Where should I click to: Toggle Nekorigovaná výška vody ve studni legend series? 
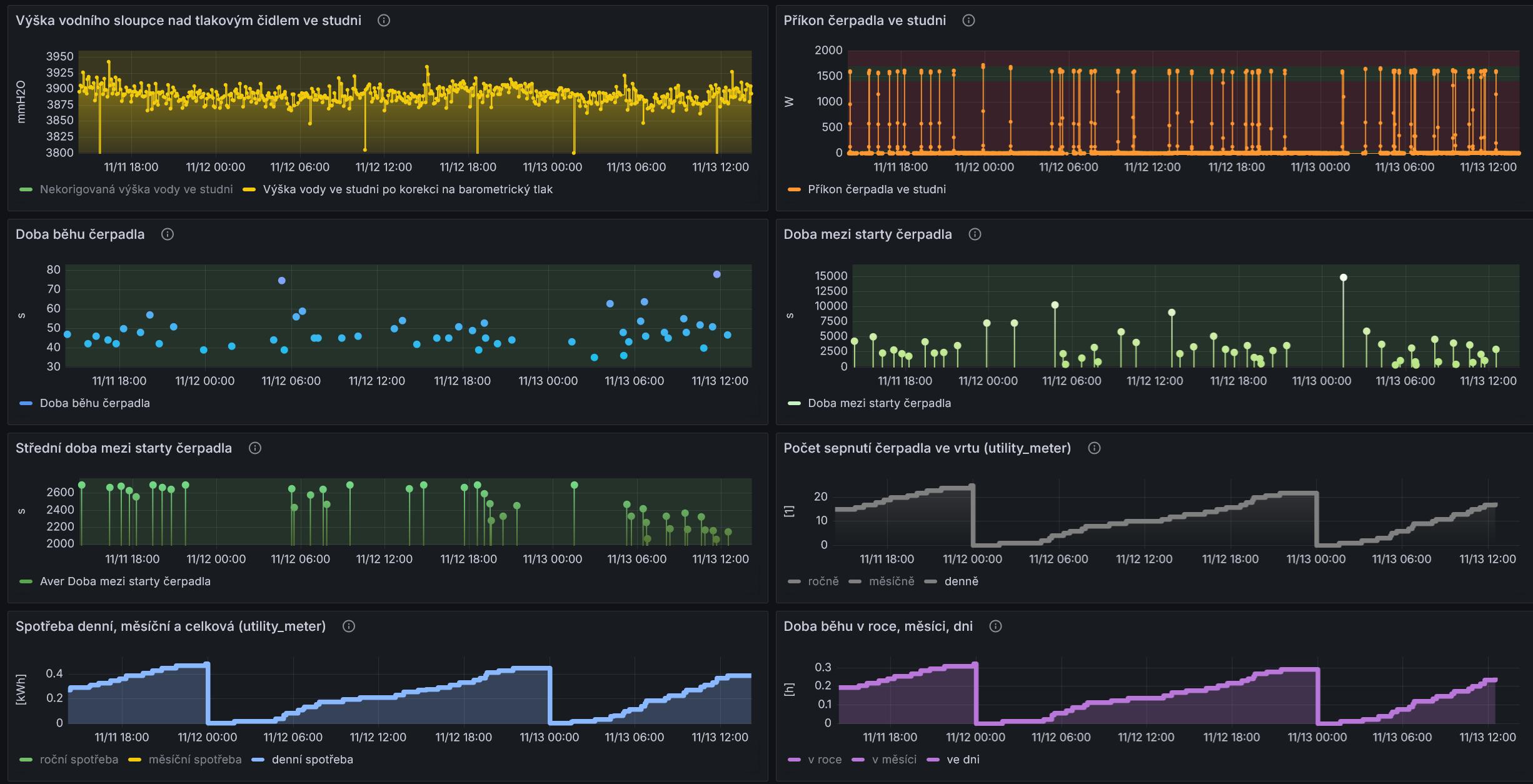pos(136,189)
